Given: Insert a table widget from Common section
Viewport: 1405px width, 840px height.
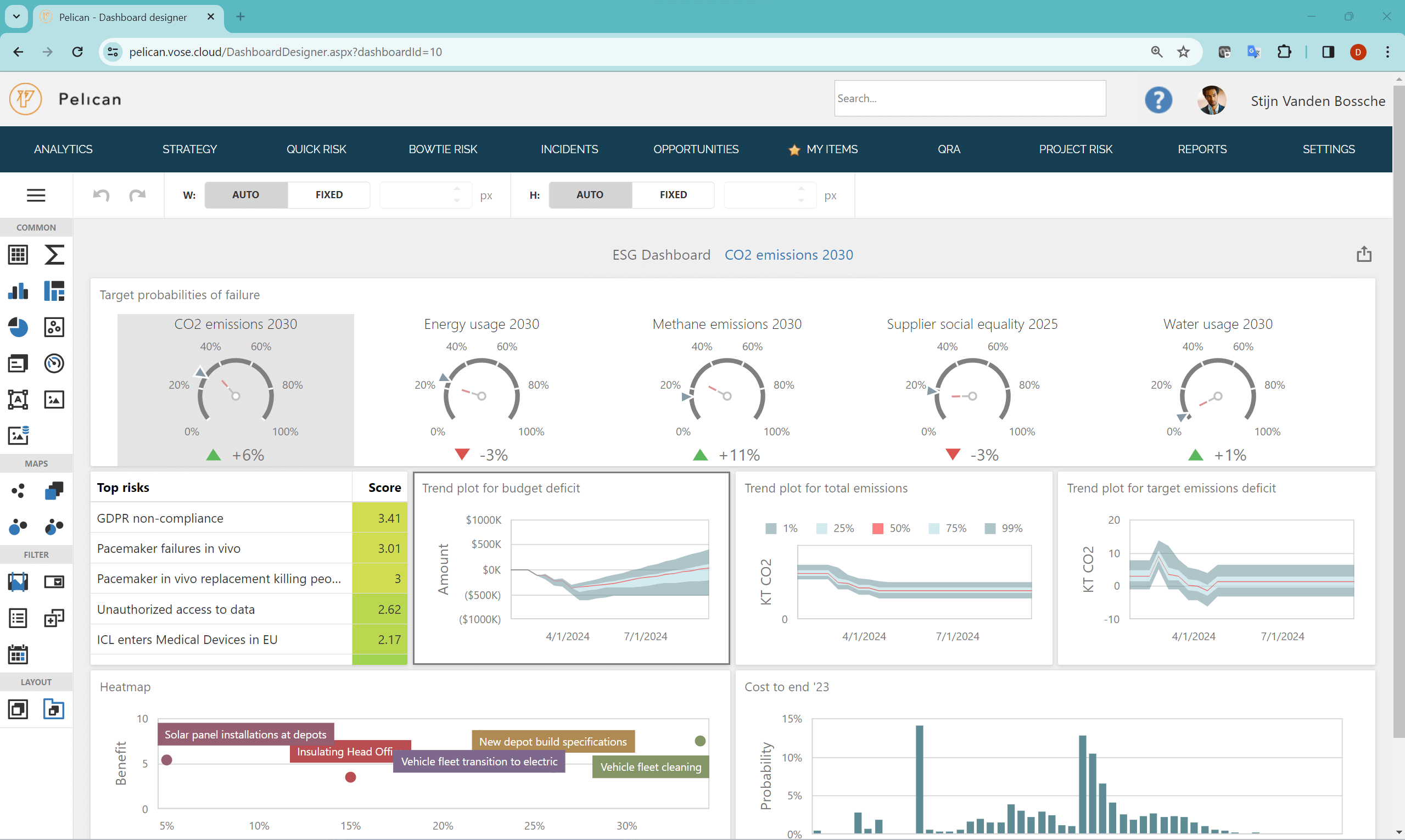Looking at the screenshot, I should tap(18, 255).
